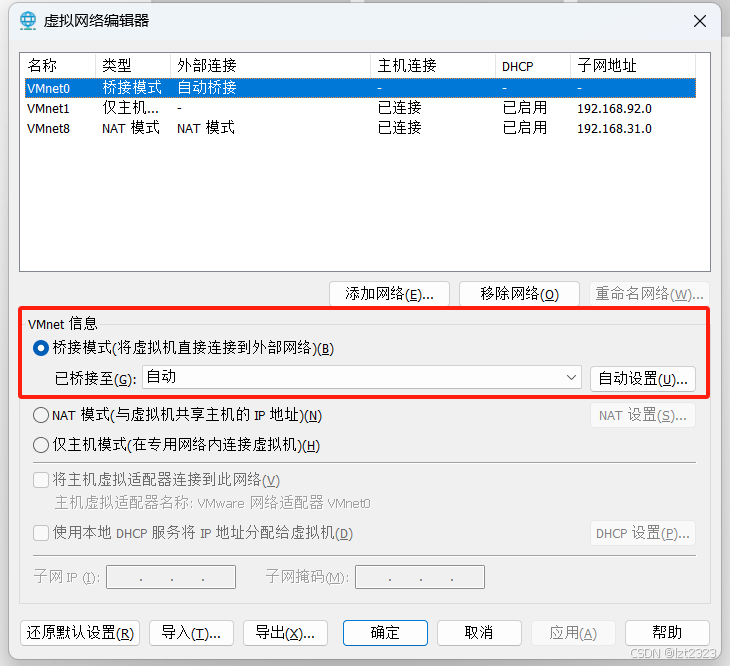Screen dimensions: 730x666
Task: Click 自动桥接 cell in VMnet0 row
Action: [207, 87]
